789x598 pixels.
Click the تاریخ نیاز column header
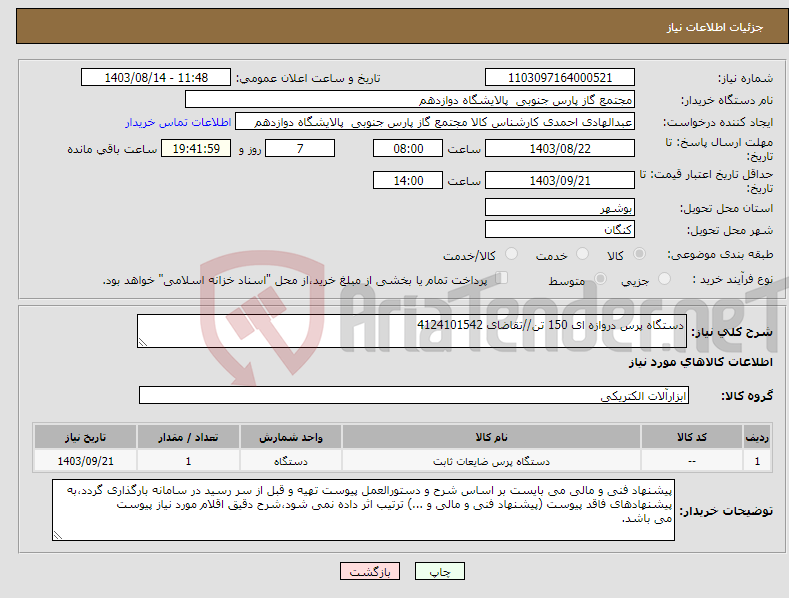pos(86,437)
